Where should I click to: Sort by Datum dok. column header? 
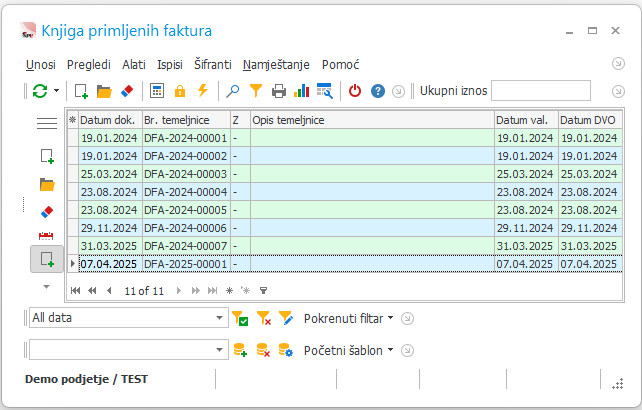click(x=110, y=120)
